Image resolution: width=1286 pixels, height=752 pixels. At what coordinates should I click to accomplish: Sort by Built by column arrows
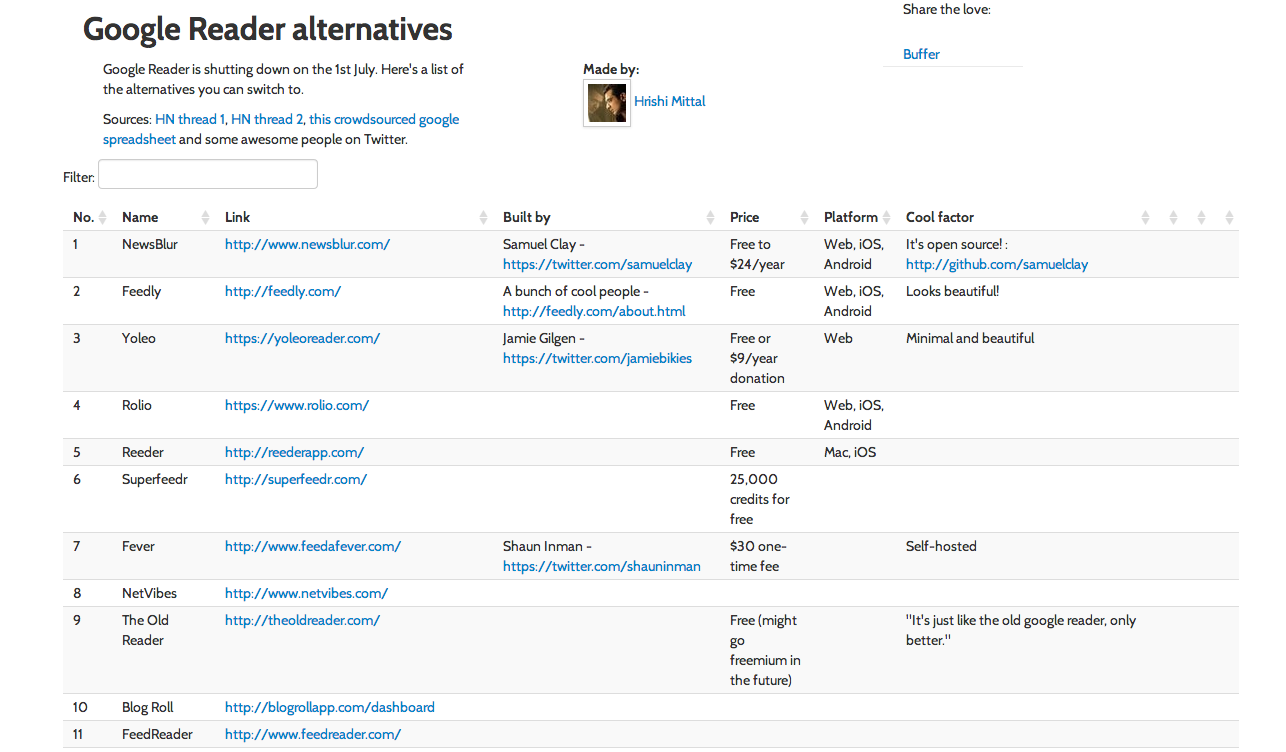coord(710,218)
